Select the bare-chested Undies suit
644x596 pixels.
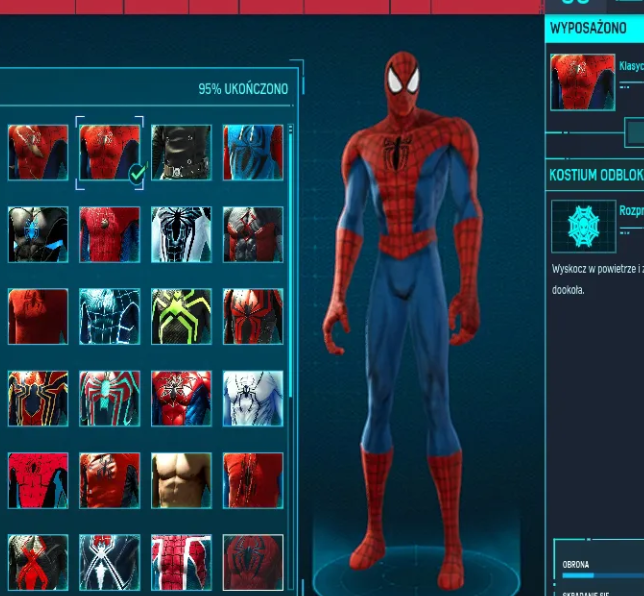(181, 481)
